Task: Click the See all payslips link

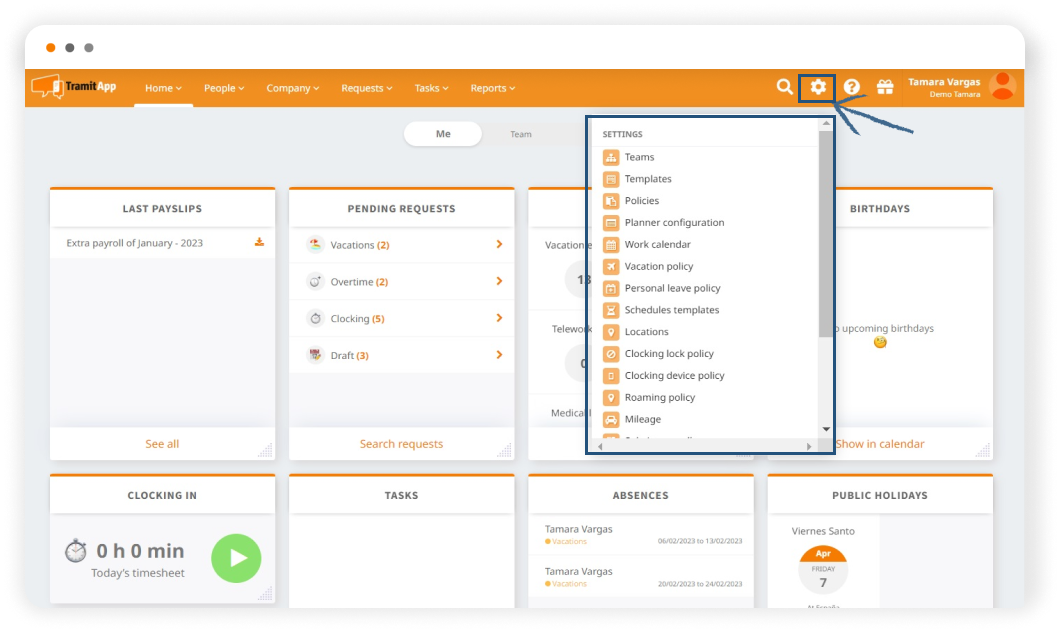Action: 162,444
